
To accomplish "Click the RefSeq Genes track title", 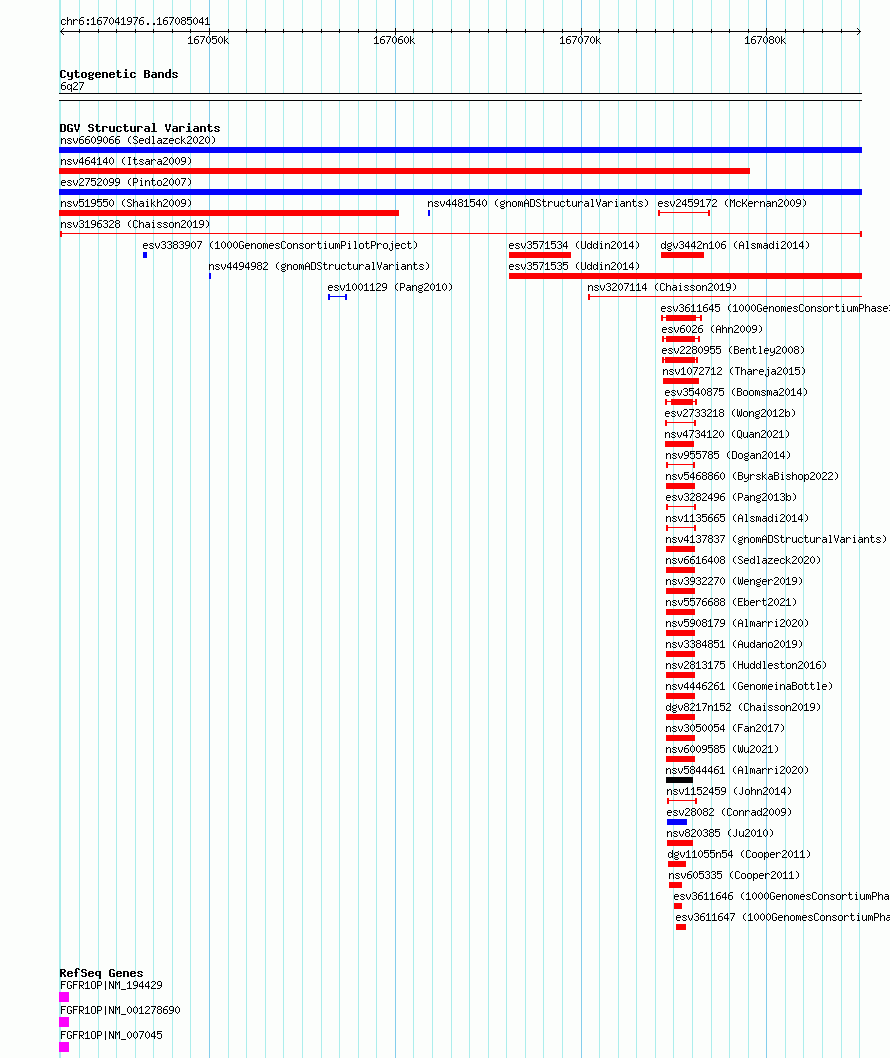I will (101, 973).
